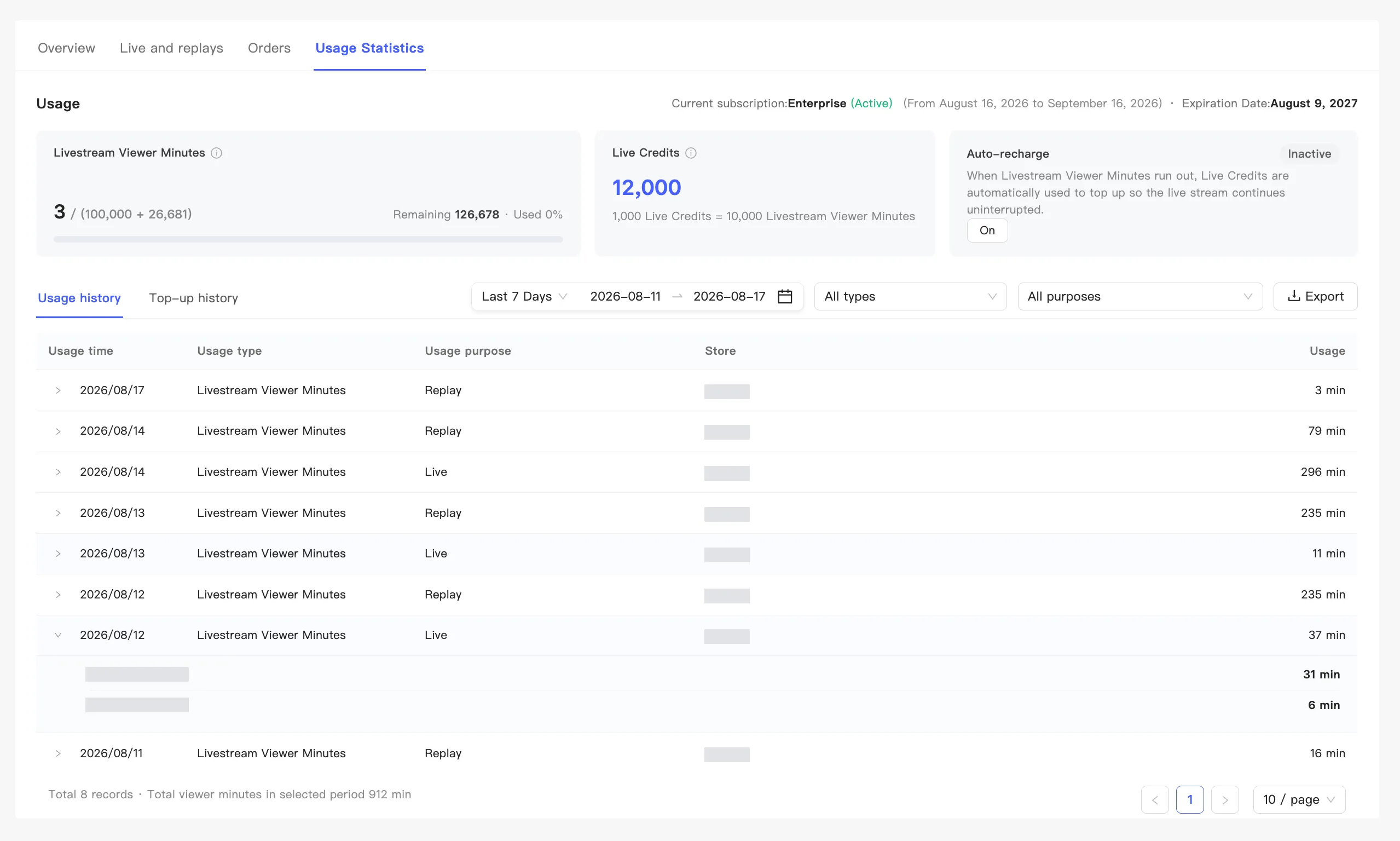Open the 10 / page size dropdown
This screenshot has height=841, width=1400.
click(x=1299, y=799)
